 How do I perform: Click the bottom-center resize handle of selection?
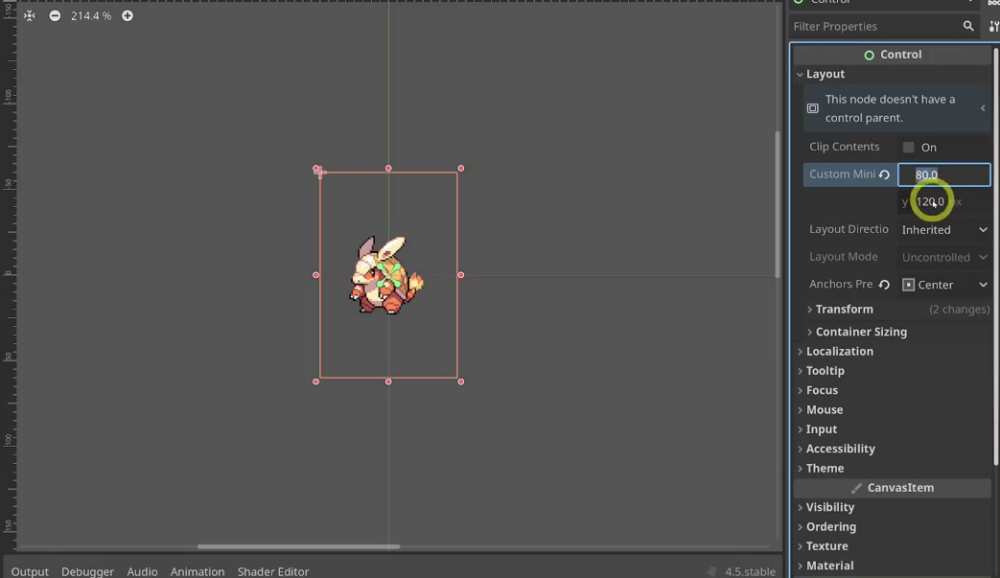(388, 382)
